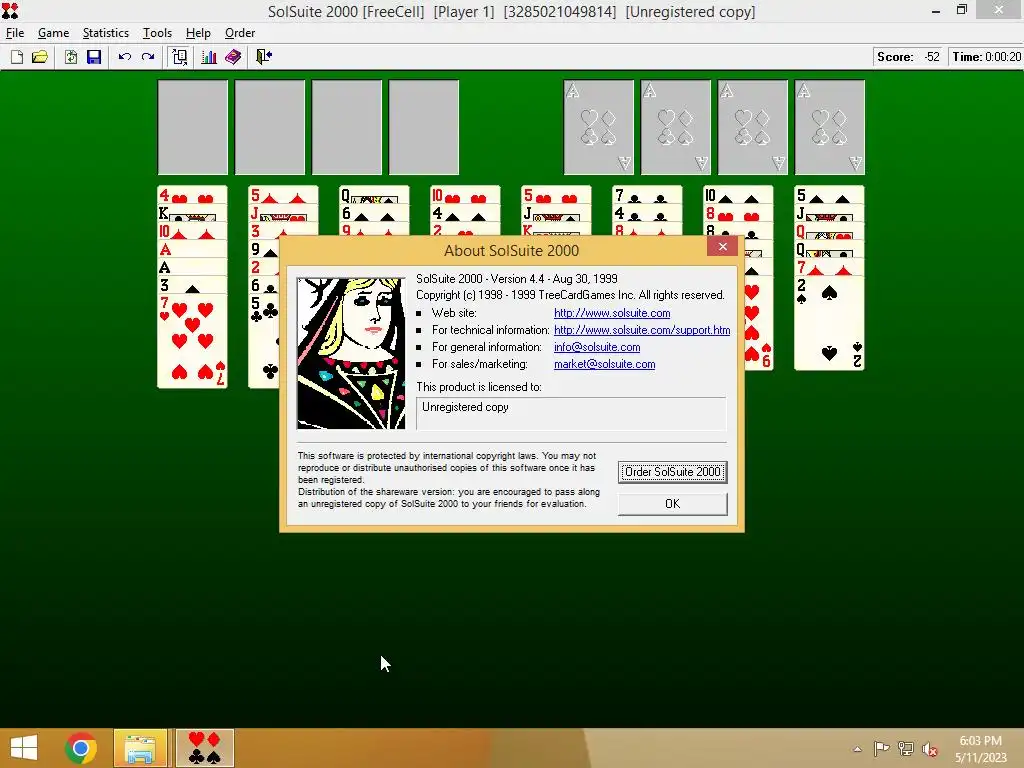Click the Windows Start button
Image resolution: width=1024 pixels, height=768 pixels.
(24, 748)
